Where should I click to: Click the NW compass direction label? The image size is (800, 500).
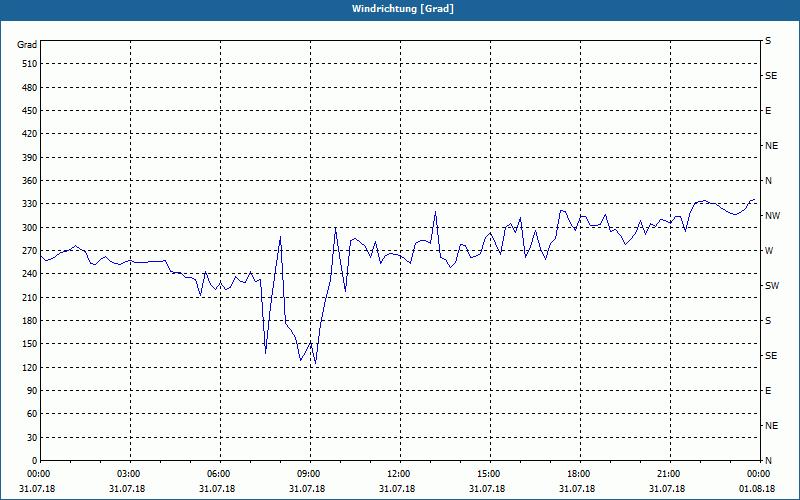click(x=772, y=216)
